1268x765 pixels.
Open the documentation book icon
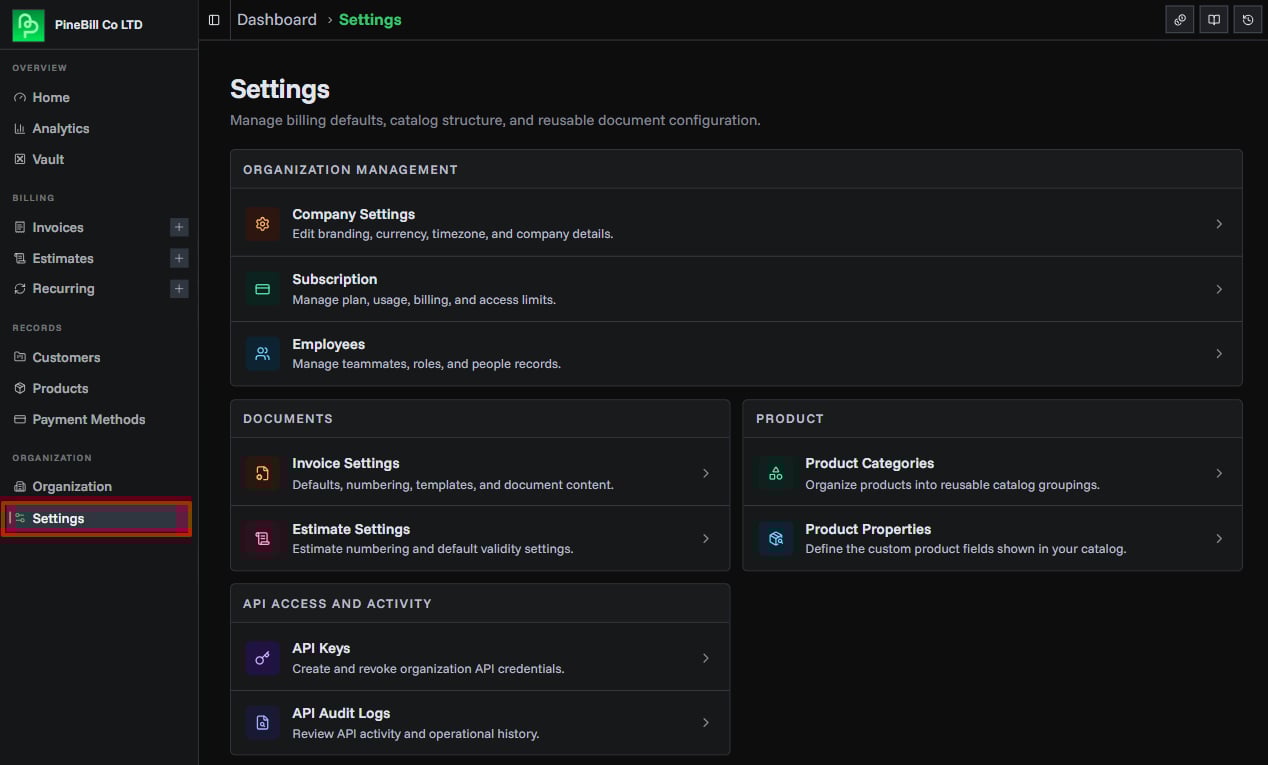pos(1214,20)
